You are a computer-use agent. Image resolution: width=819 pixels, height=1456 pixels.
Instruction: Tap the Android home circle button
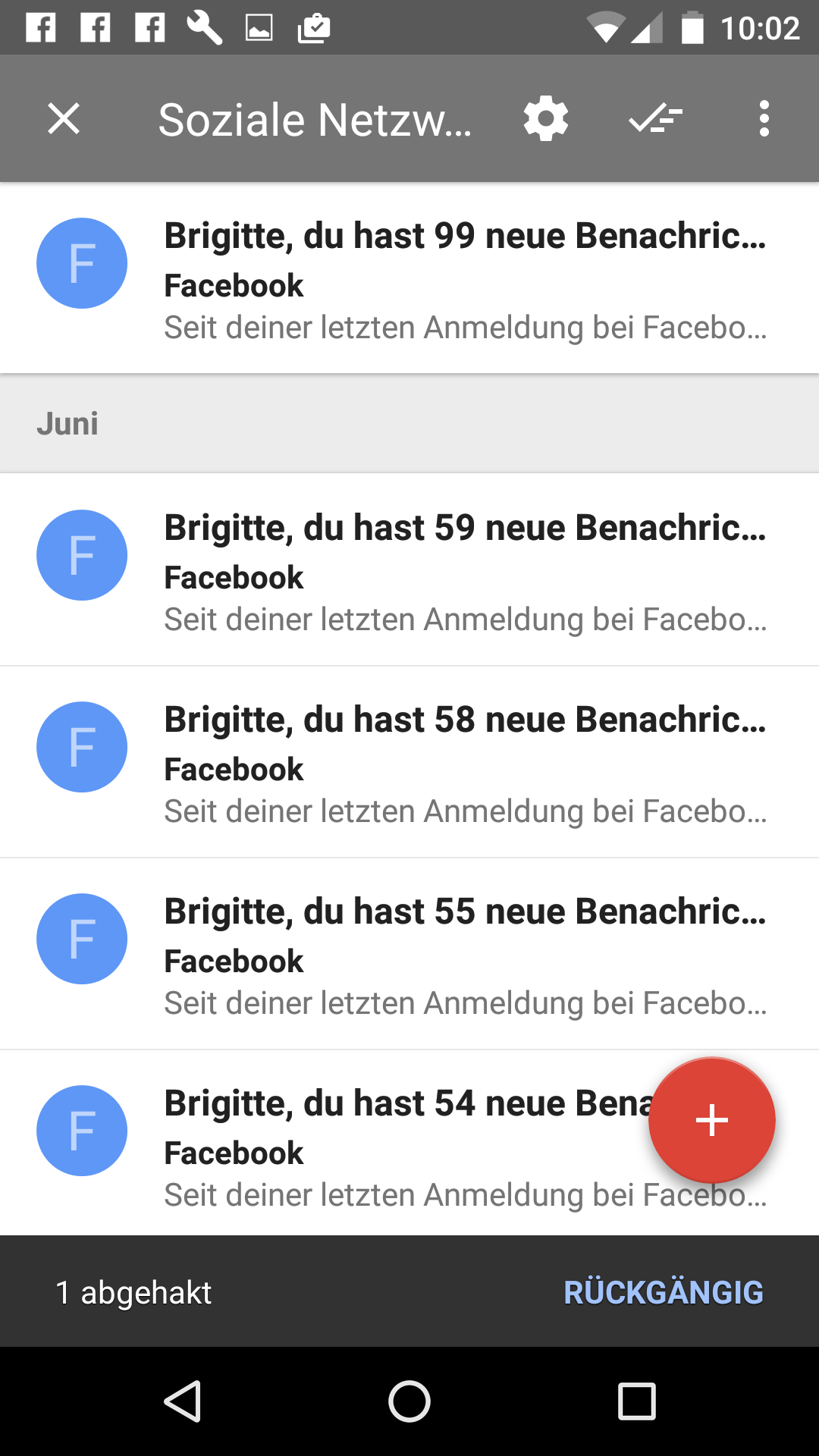pyautogui.click(x=409, y=1401)
